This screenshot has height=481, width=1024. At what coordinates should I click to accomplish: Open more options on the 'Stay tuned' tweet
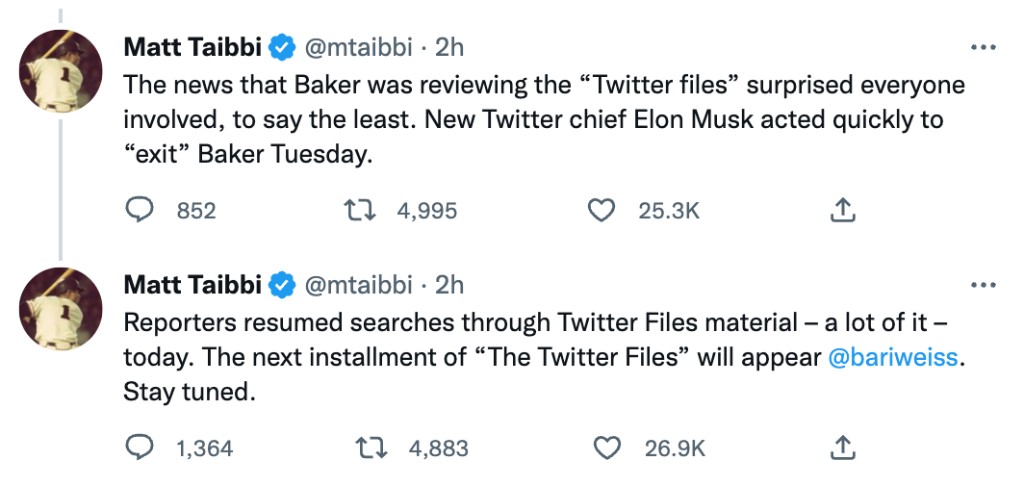pyautogui.click(x=984, y=285)
